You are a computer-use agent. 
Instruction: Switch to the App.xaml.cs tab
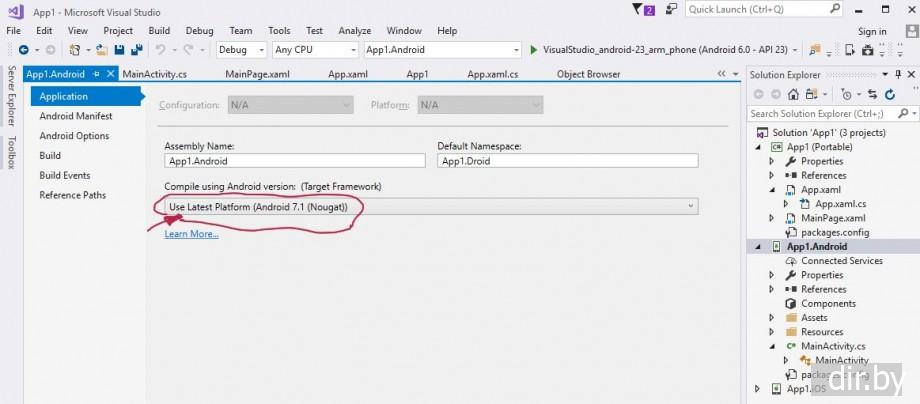pyautogui.click(x=492, y=74)
